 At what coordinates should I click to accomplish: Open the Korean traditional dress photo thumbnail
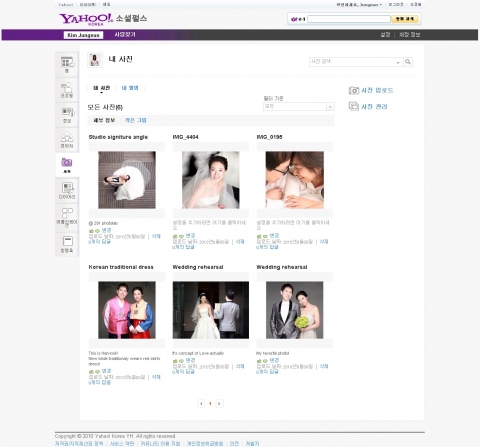(x=127, y=310)
